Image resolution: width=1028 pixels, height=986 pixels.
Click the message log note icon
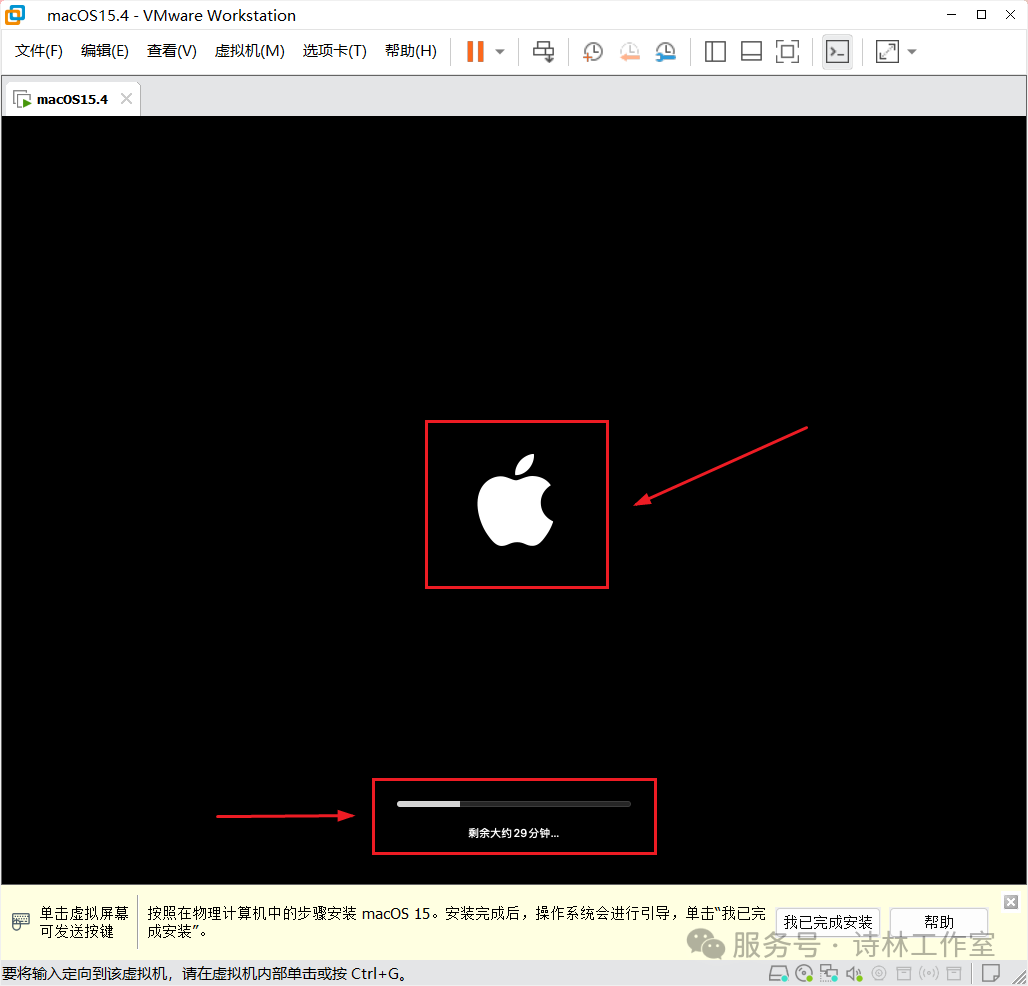click(x=991, y=973)
